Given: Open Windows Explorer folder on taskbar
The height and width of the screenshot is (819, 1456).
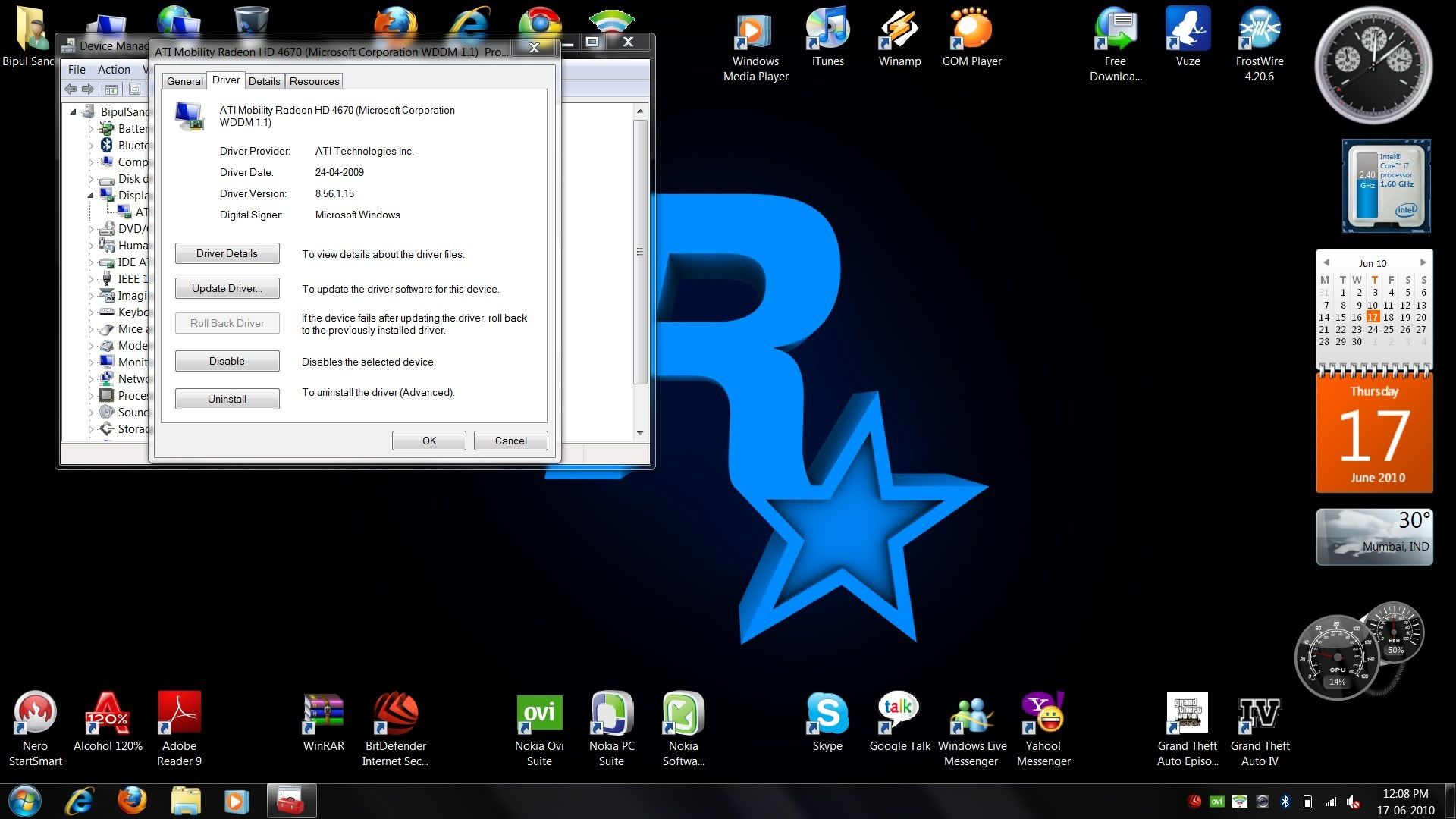Looking at the screenshot, I should [x=185, y=802].
